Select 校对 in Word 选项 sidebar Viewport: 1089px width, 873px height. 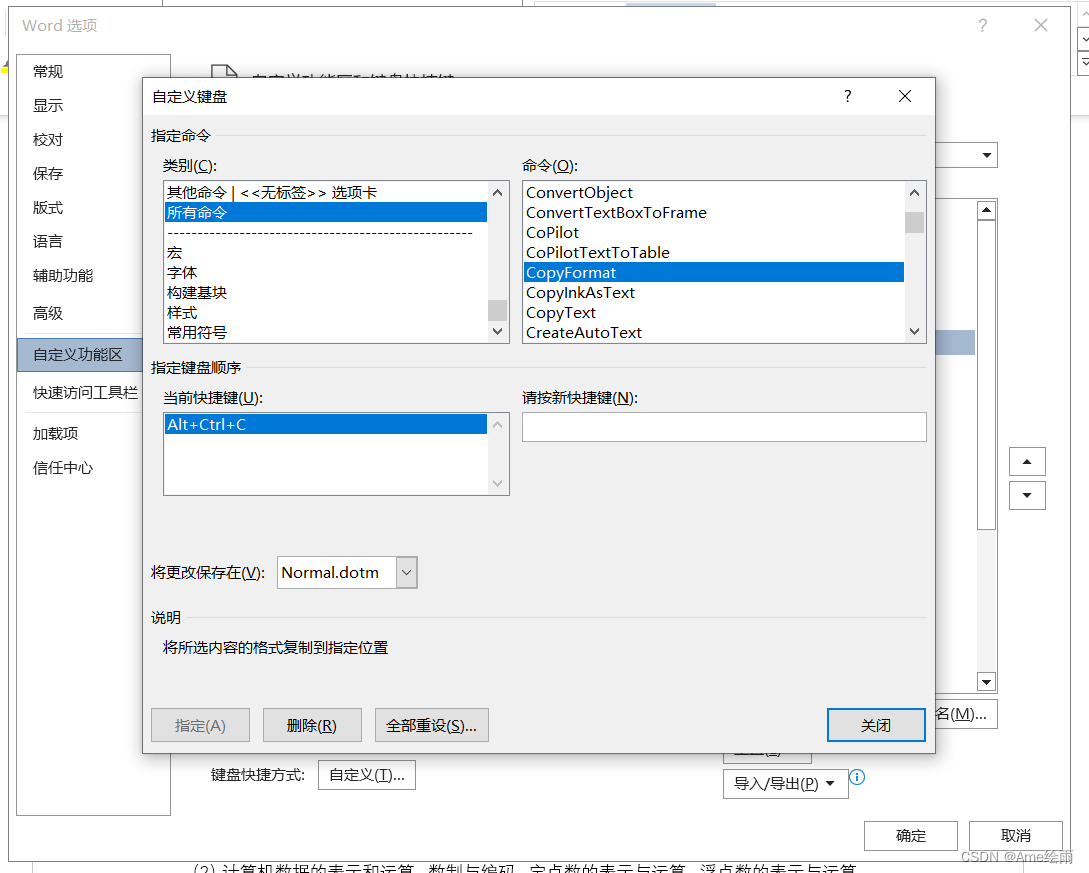[x=48, y=140]
